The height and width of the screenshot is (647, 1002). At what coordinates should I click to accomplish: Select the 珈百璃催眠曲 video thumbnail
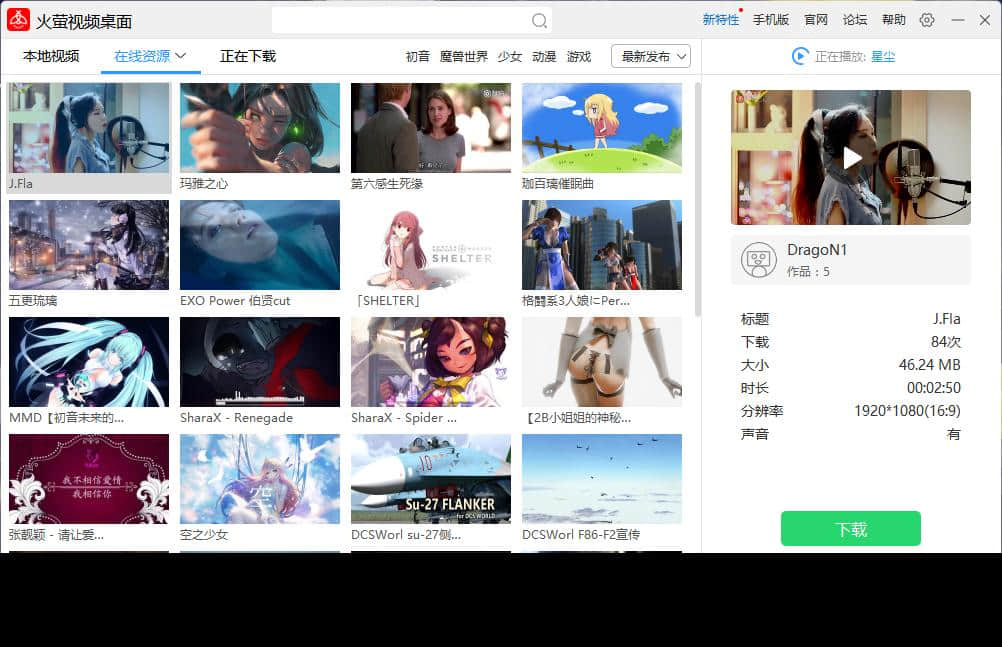tap(602, 127)
